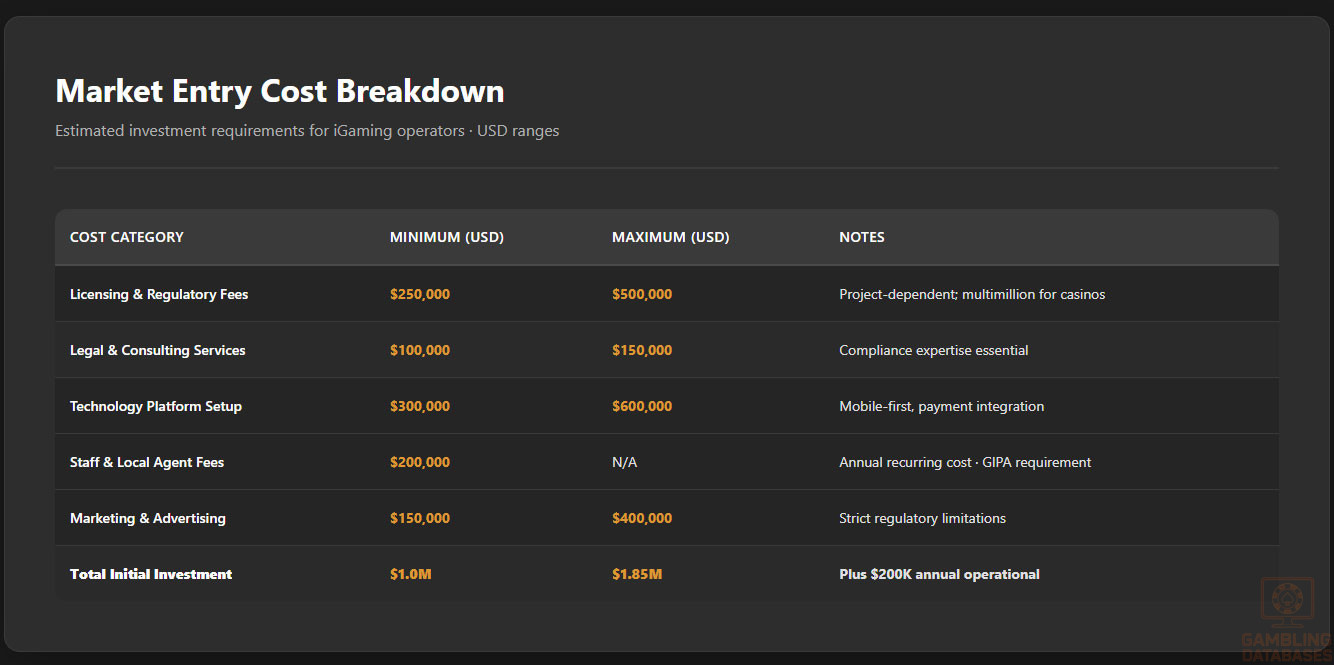Select the Cost Category column header
Viewport: 1334px width, 665px height.
[x=127, y=237]
